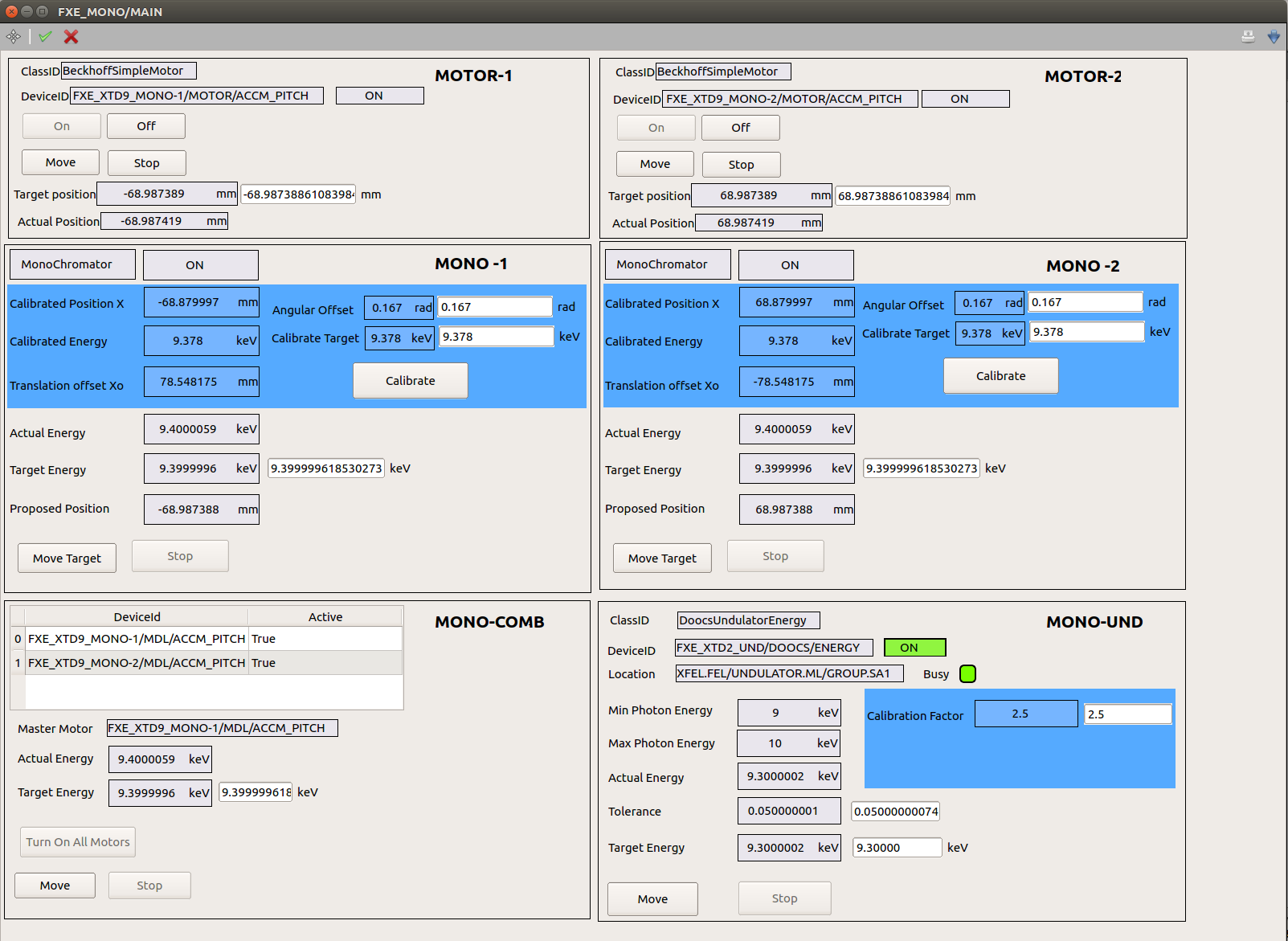1288x941 pixels.
Task: Click Move Target in MONO -1
Action: (67, 558)
